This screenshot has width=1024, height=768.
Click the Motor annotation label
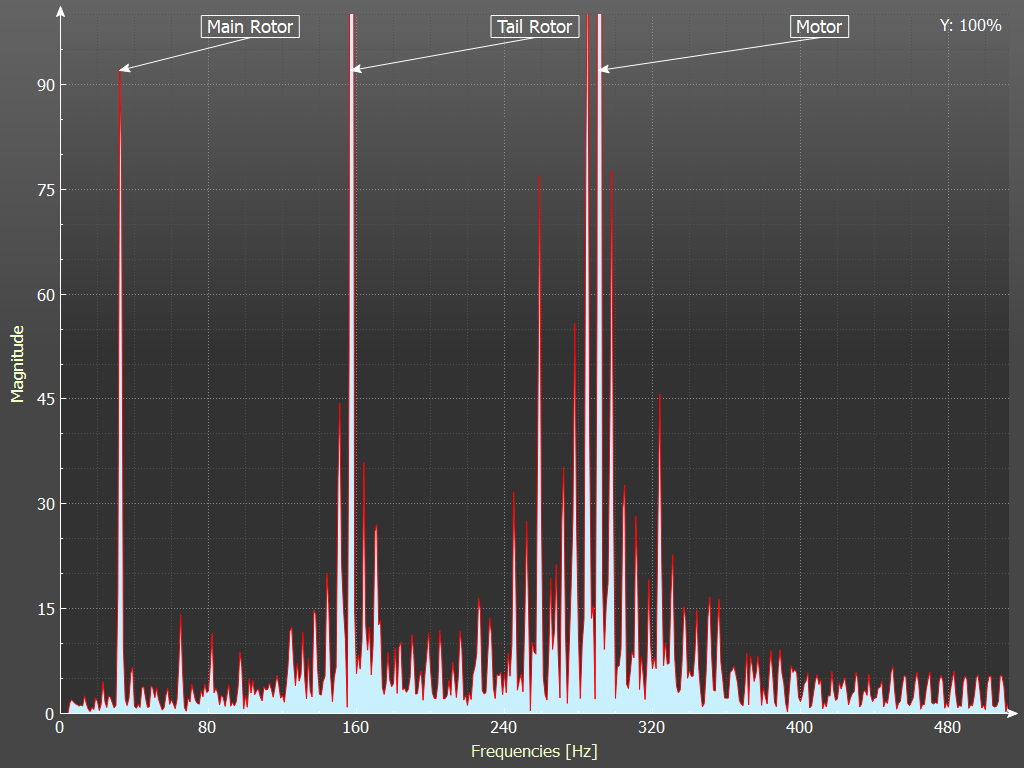[x=819, y=27]
